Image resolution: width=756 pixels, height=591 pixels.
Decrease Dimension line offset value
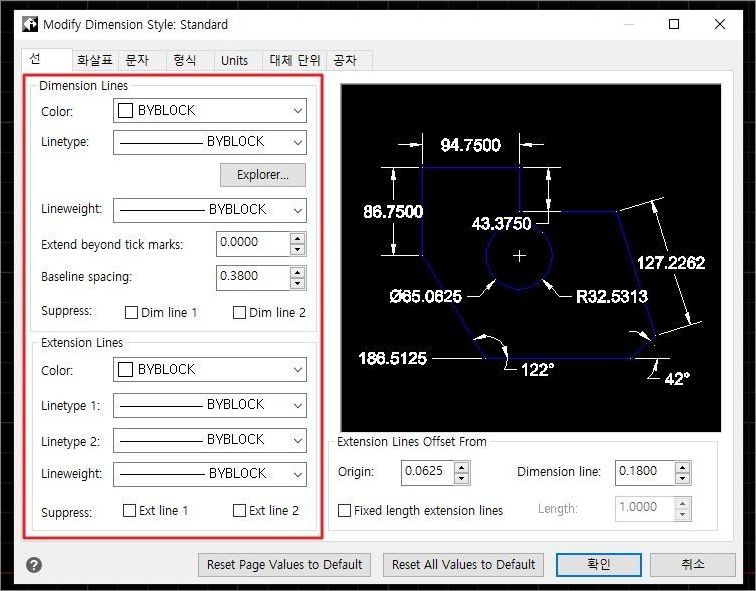(682, 478)
